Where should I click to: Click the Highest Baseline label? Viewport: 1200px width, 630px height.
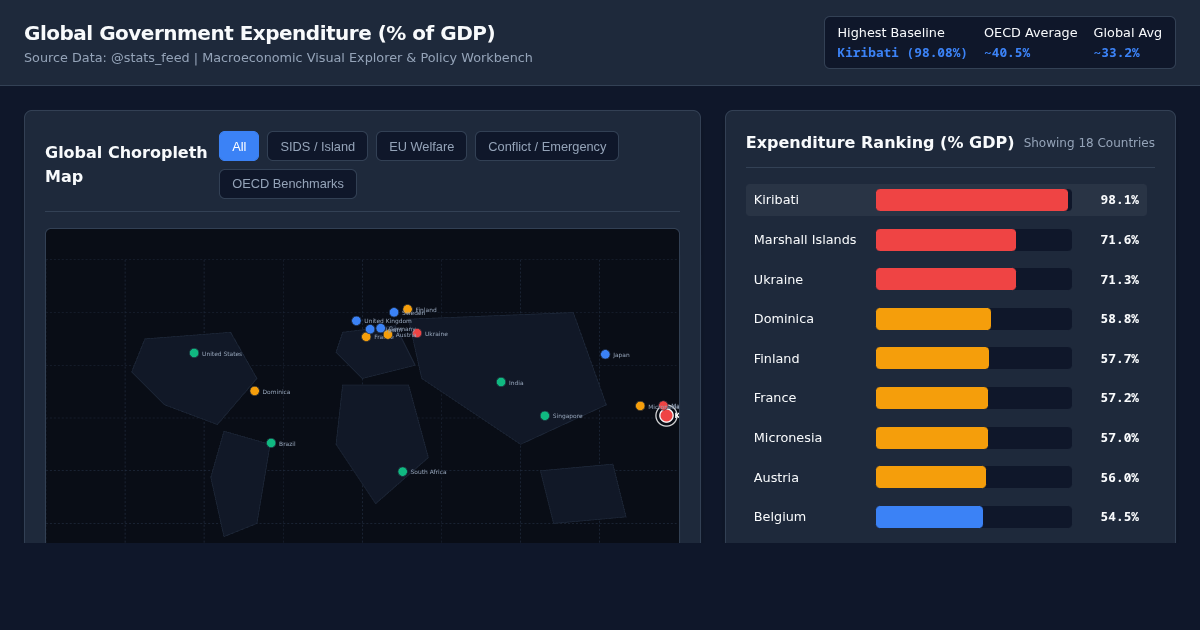891,32
